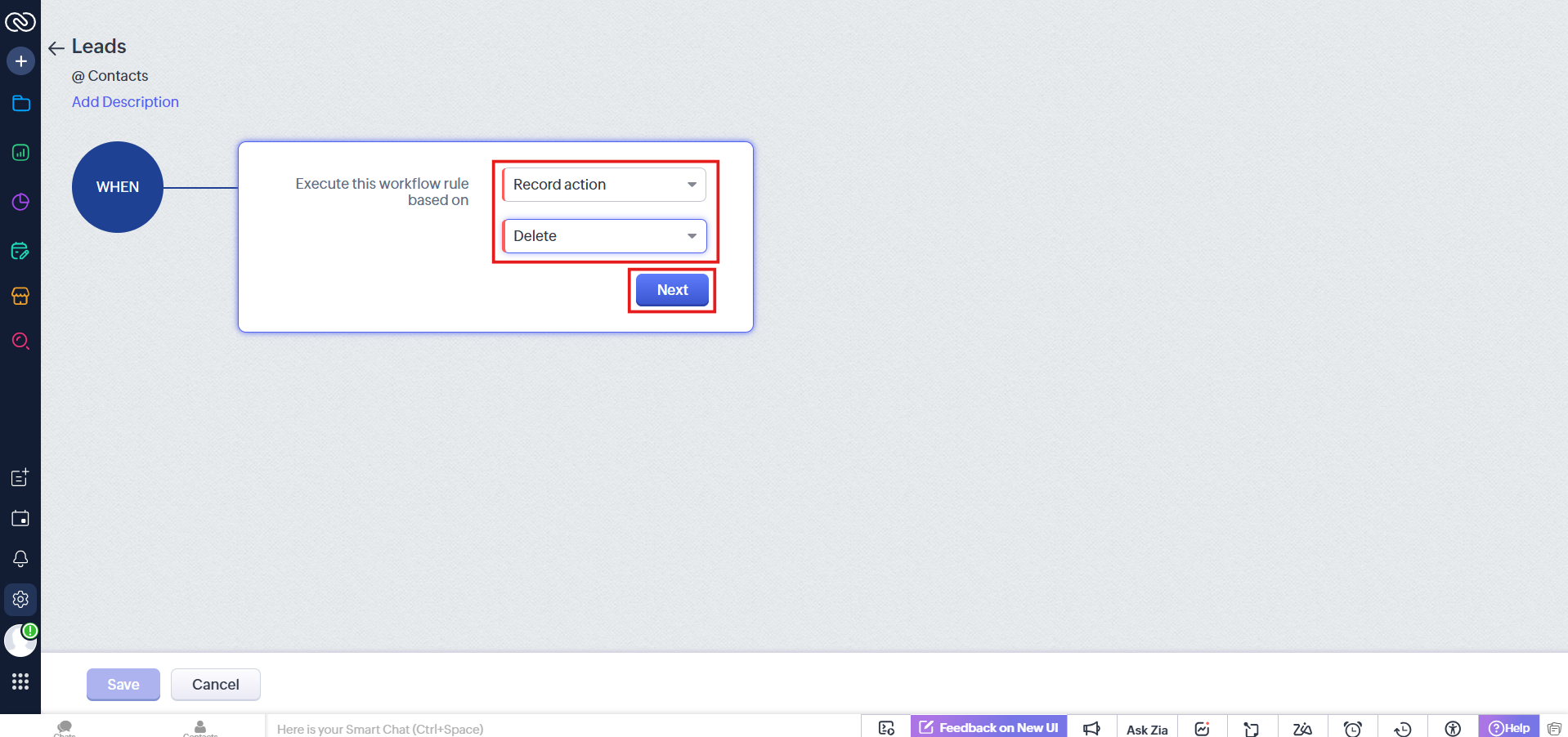Open the blue folder modules icon

pos(20,104)
